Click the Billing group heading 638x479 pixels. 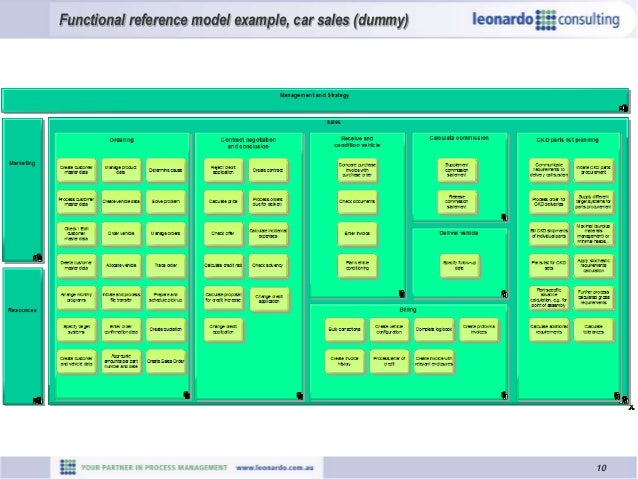(407, 310)
